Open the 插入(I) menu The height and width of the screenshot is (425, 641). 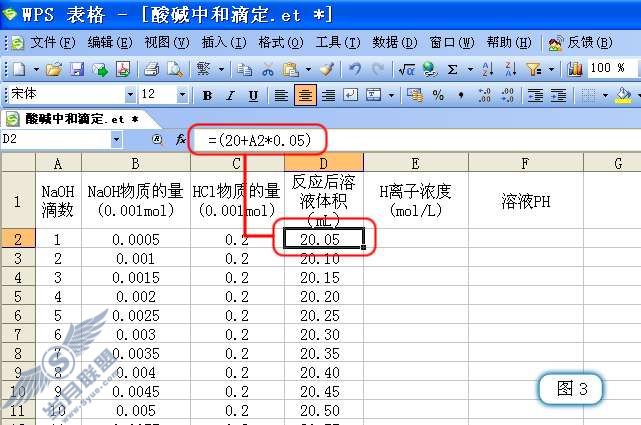tap(224, 42)
